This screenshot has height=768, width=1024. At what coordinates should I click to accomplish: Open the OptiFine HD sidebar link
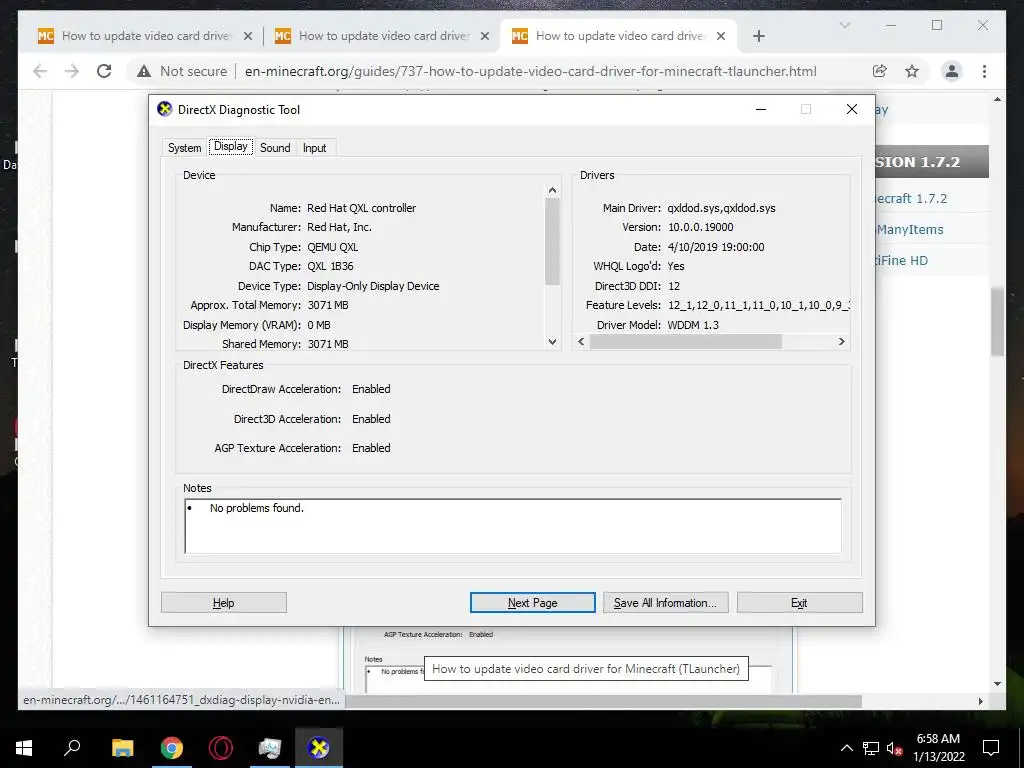point(901,260)
